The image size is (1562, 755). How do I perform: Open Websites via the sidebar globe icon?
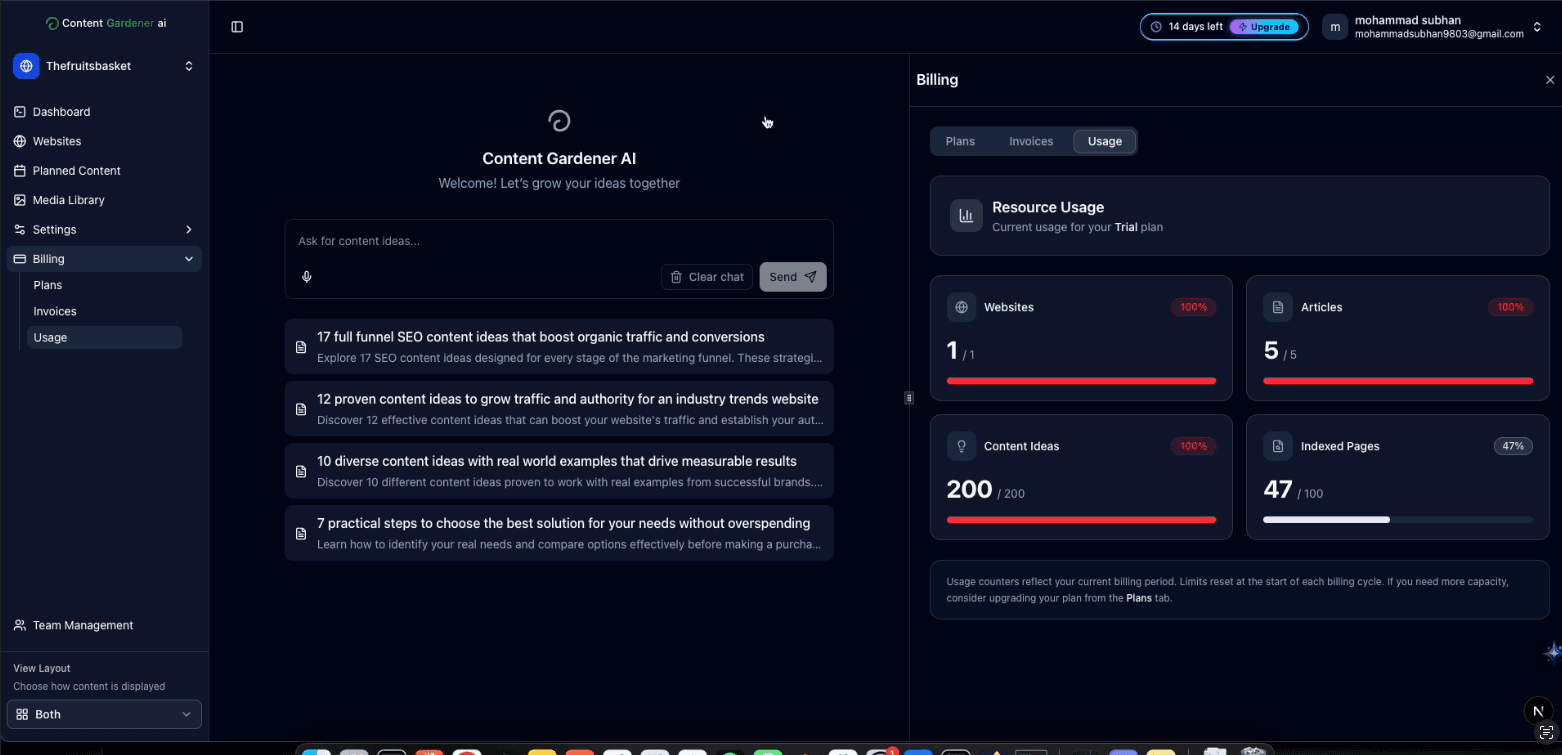(x=20, y=141)
